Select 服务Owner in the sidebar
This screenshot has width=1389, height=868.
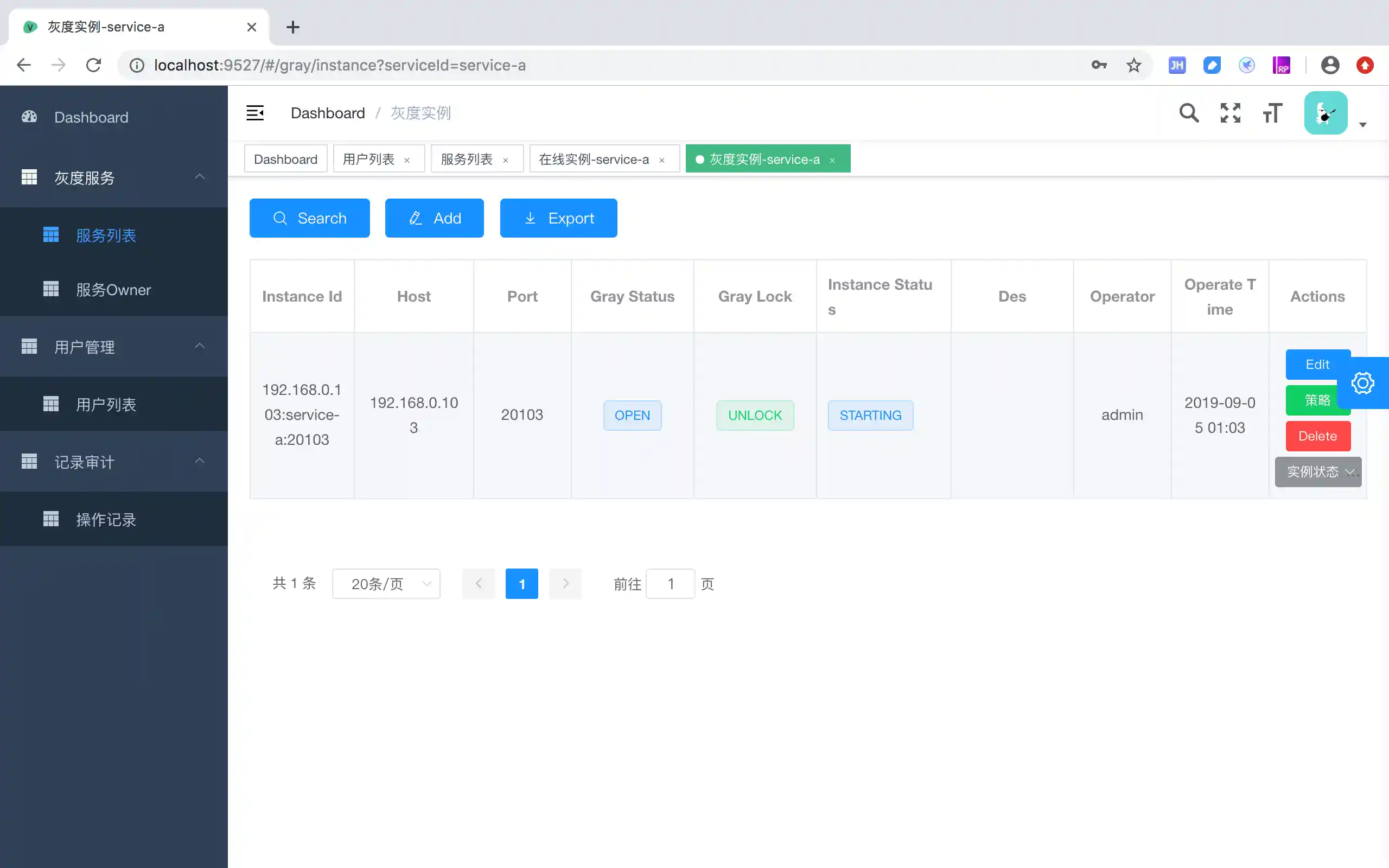(113, 289)
